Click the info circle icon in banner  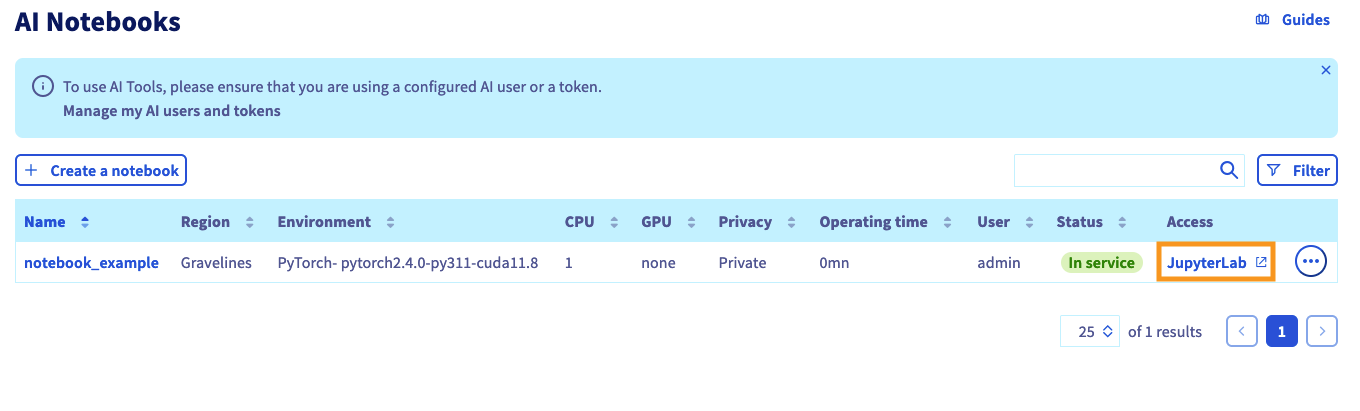[x=42, y=87]
